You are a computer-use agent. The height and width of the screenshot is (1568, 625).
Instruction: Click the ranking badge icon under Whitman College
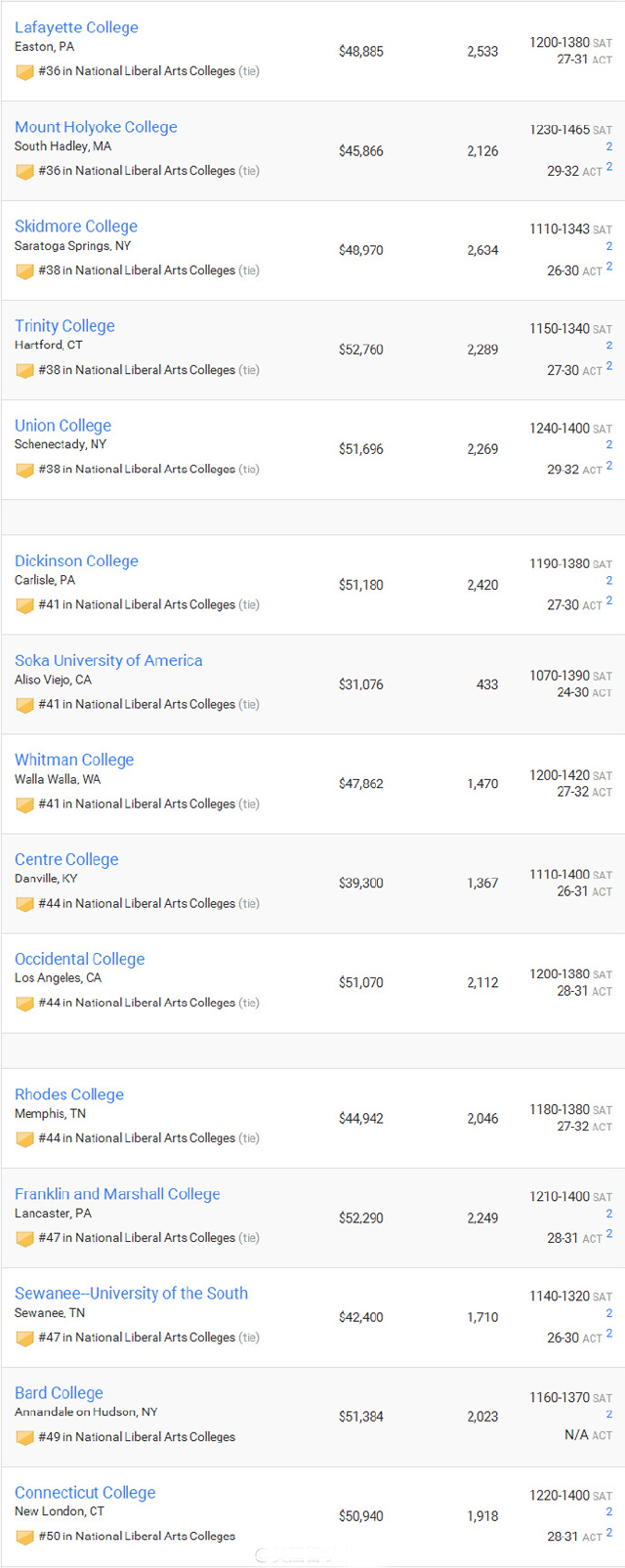[x=24, y=805]
